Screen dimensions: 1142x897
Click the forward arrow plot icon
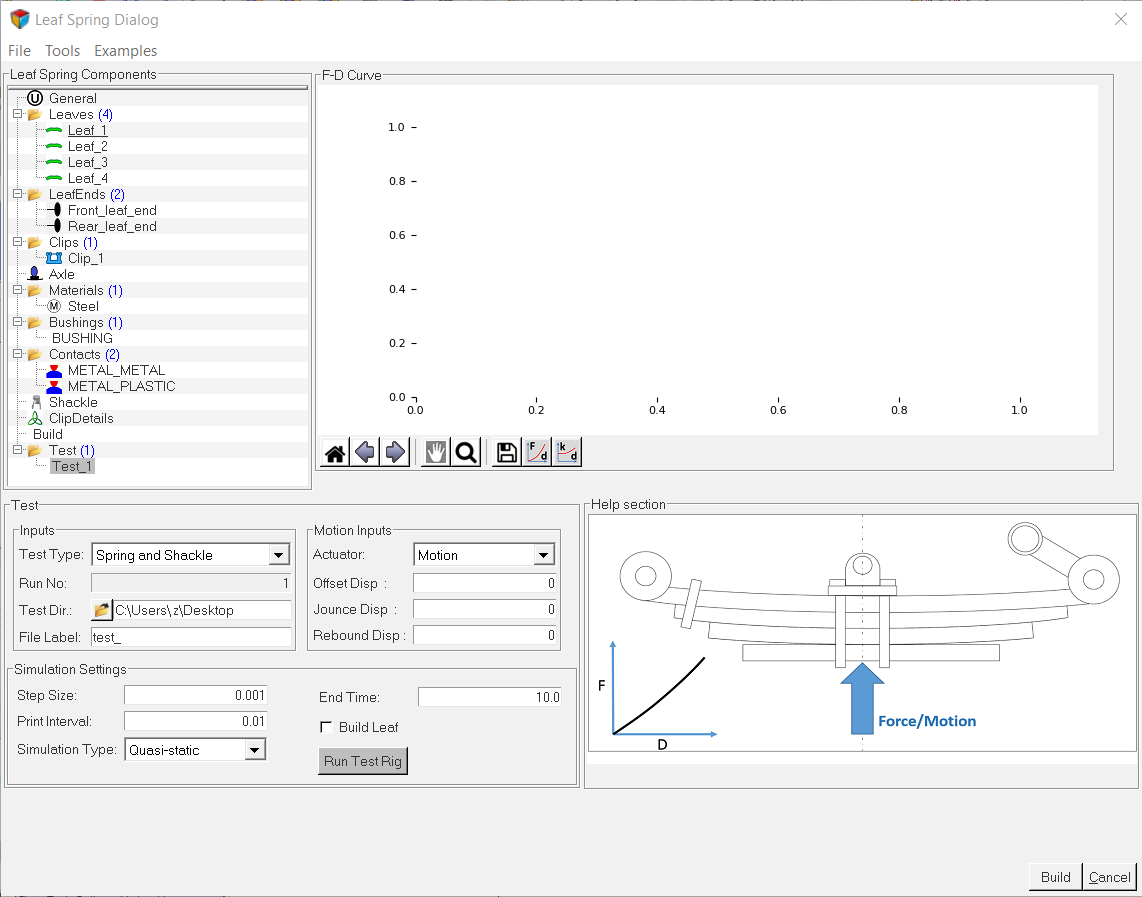395,453
